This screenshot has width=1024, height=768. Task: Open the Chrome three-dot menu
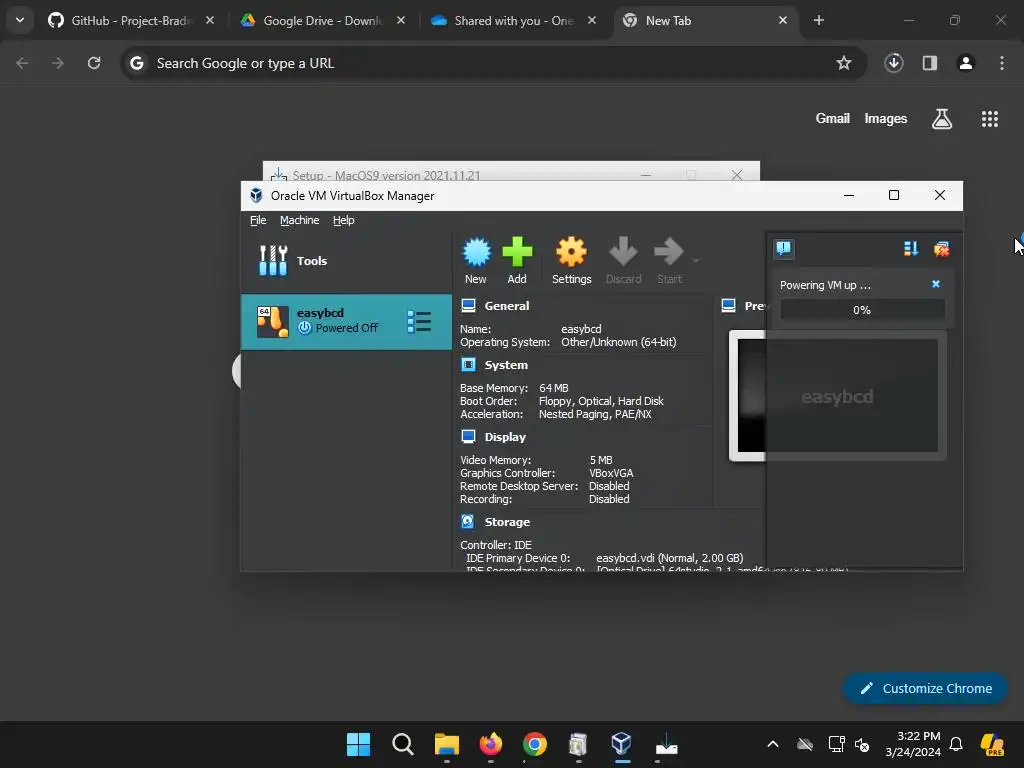pos(1002,63)
